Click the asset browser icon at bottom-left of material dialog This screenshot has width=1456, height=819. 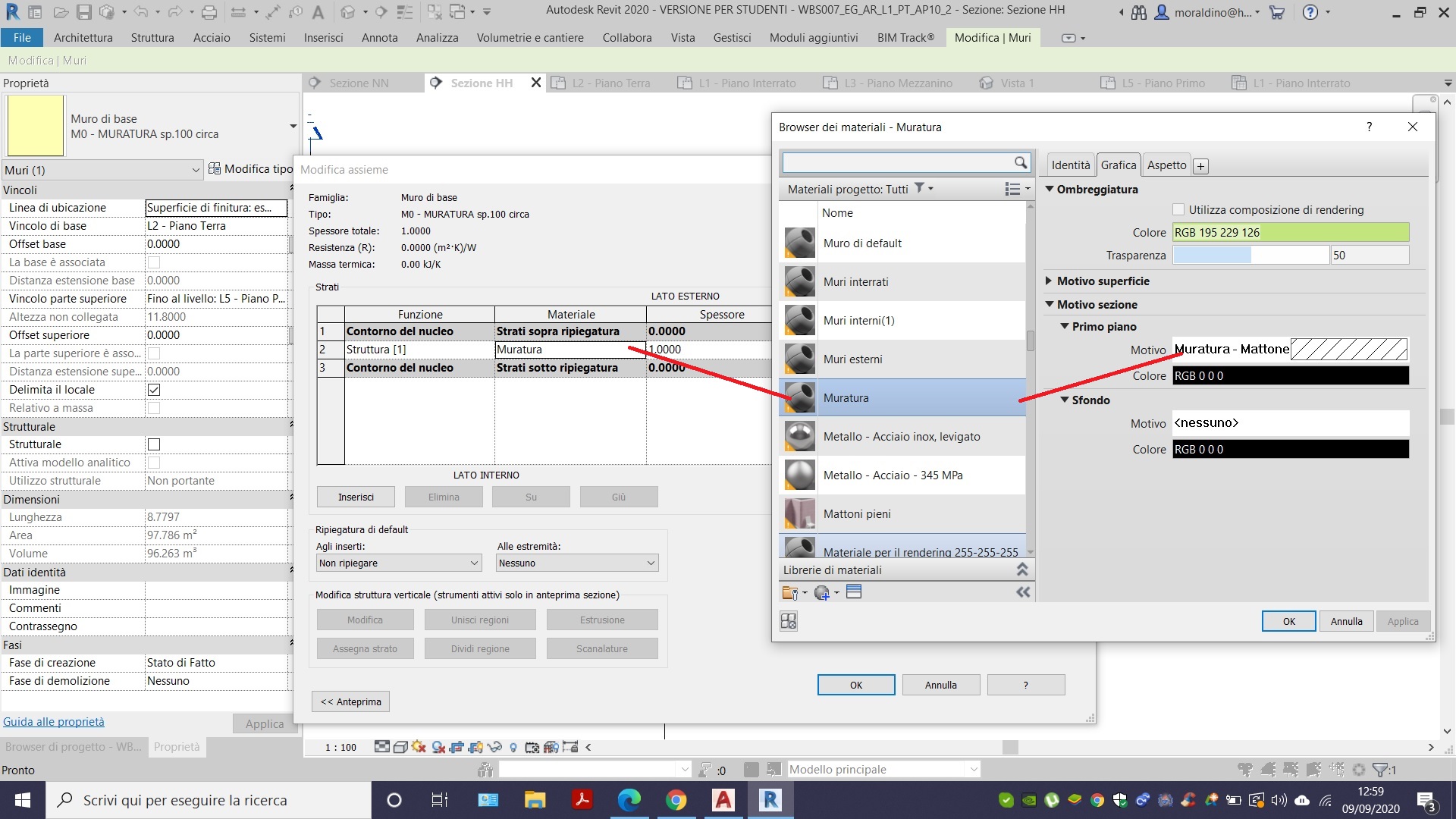(789, 621)
